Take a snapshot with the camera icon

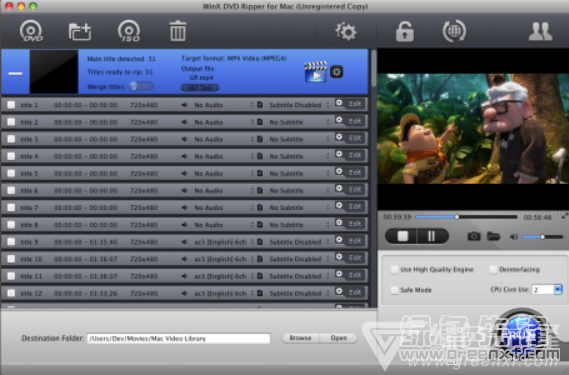point(474,237)
